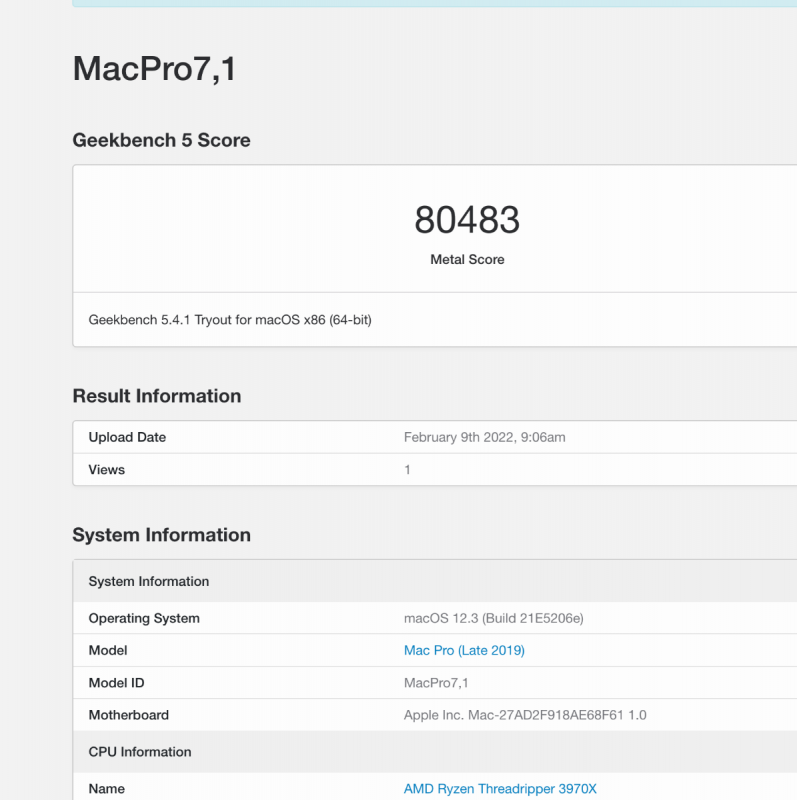Click the Result Information heading
Image resolution: width=797 pixels, height=800 pixels.
157,396
